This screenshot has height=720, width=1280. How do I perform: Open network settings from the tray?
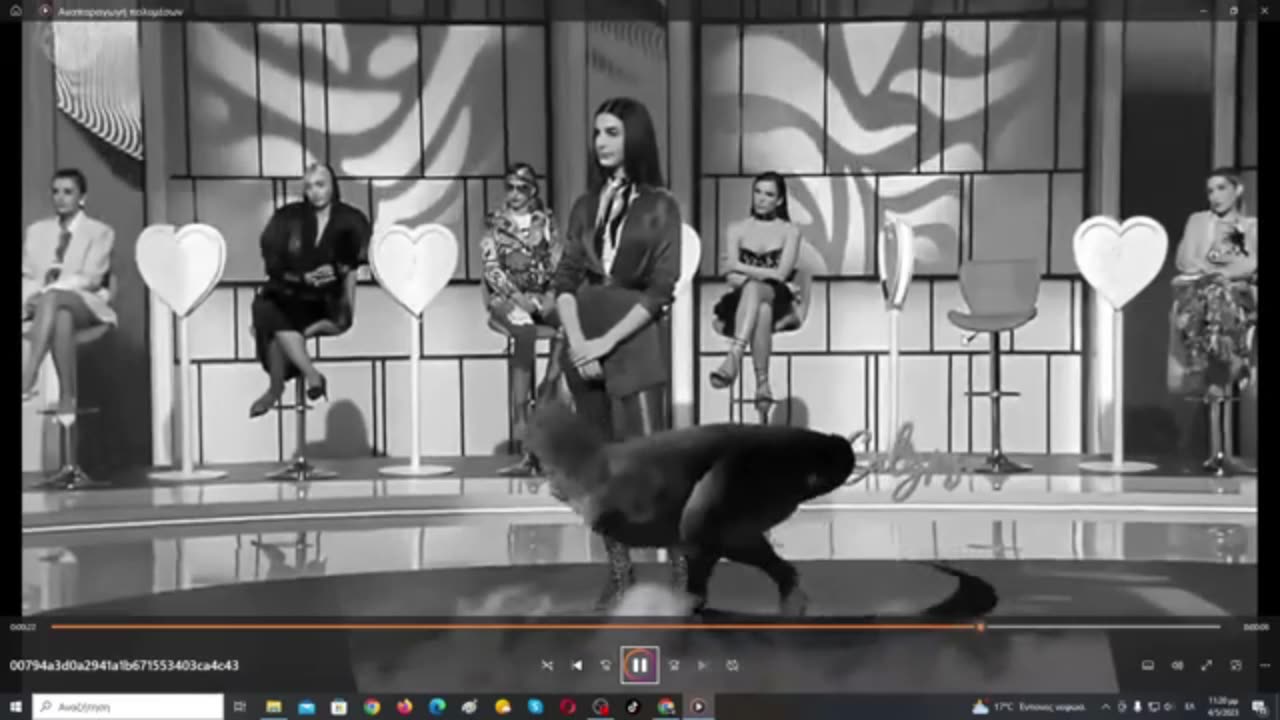pos(1154,706)
